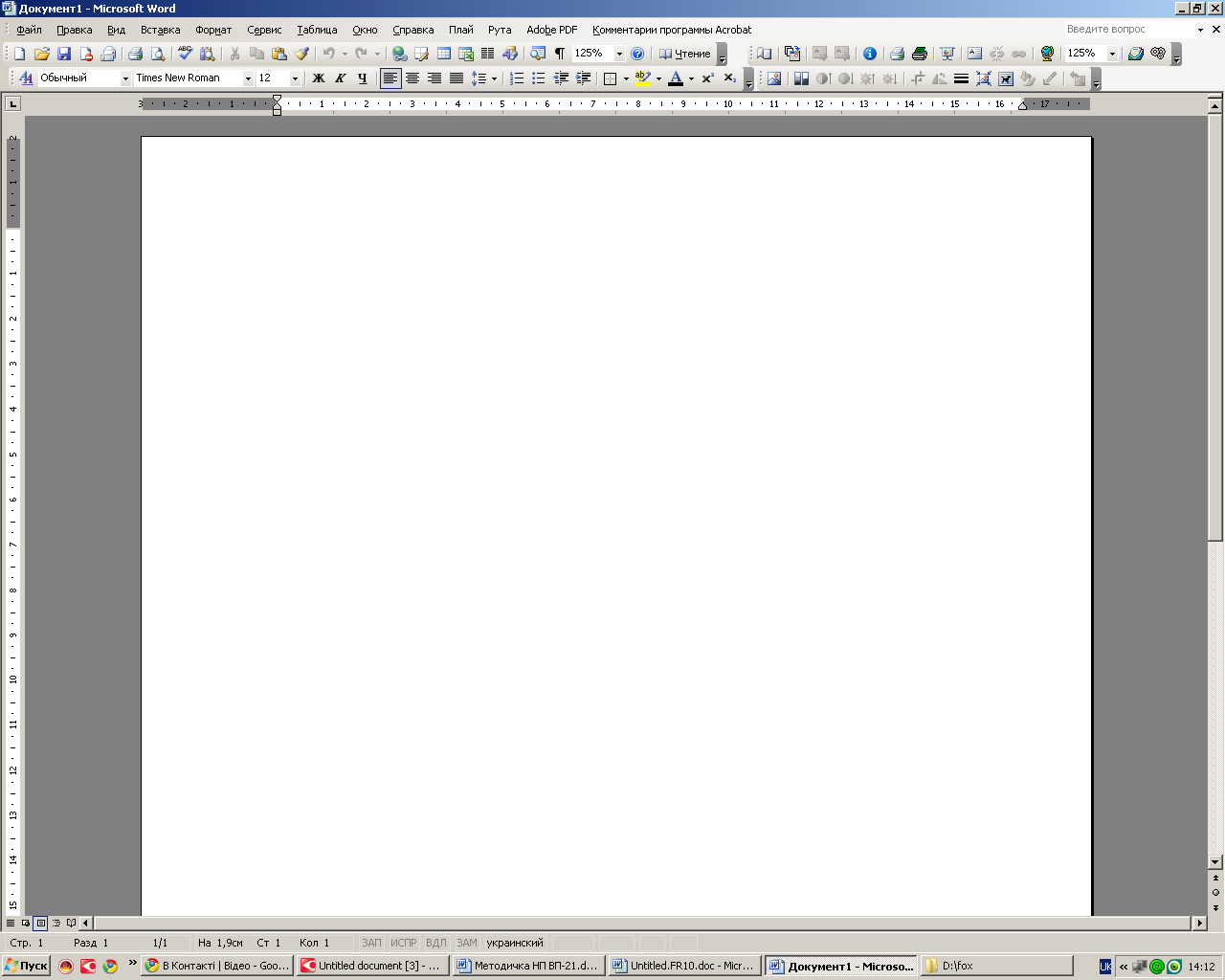Open the Обычный style dropdown

[125, 78]
